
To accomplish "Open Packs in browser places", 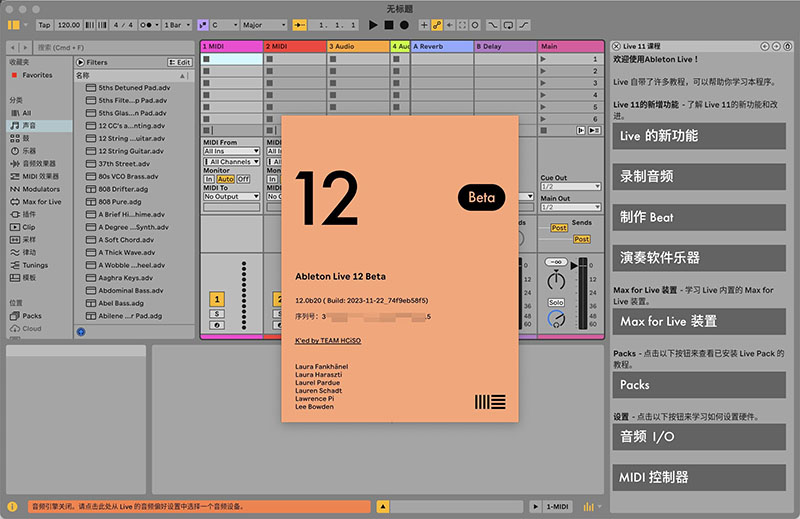I will coord(32,316).
